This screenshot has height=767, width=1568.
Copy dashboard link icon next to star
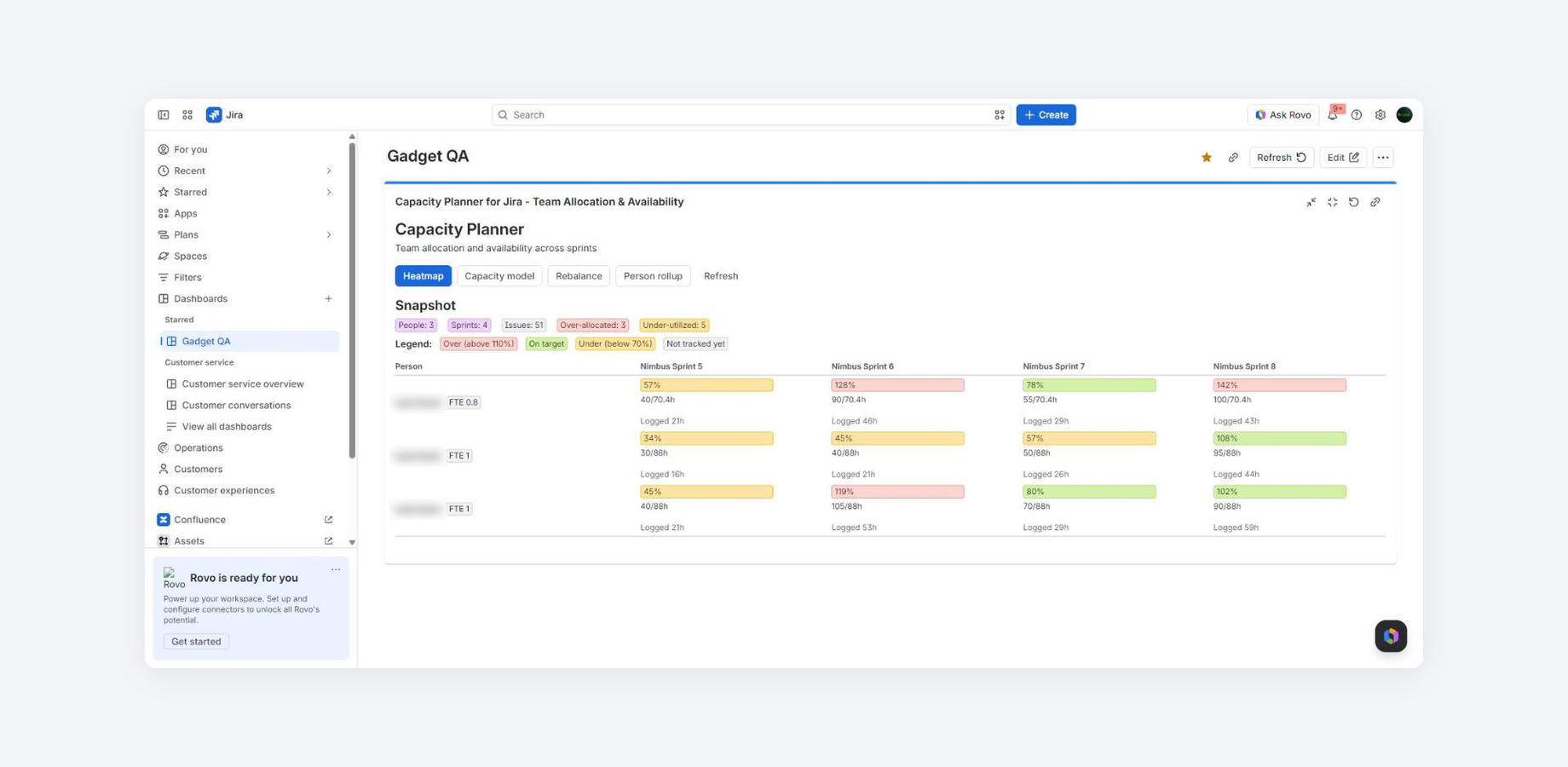pyautogui.click(x=1233, y=158)
